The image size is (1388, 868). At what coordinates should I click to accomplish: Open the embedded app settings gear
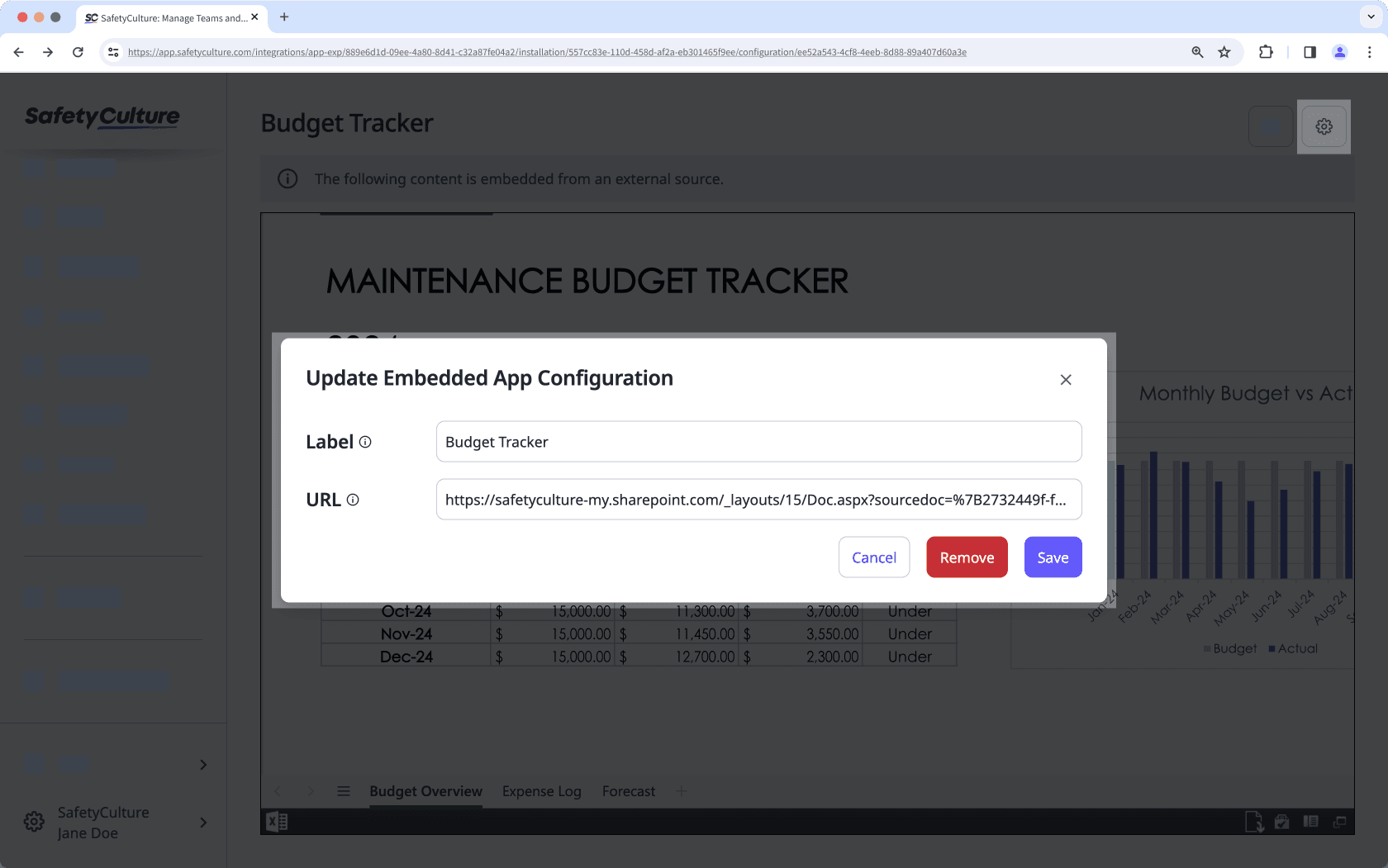1324,126
